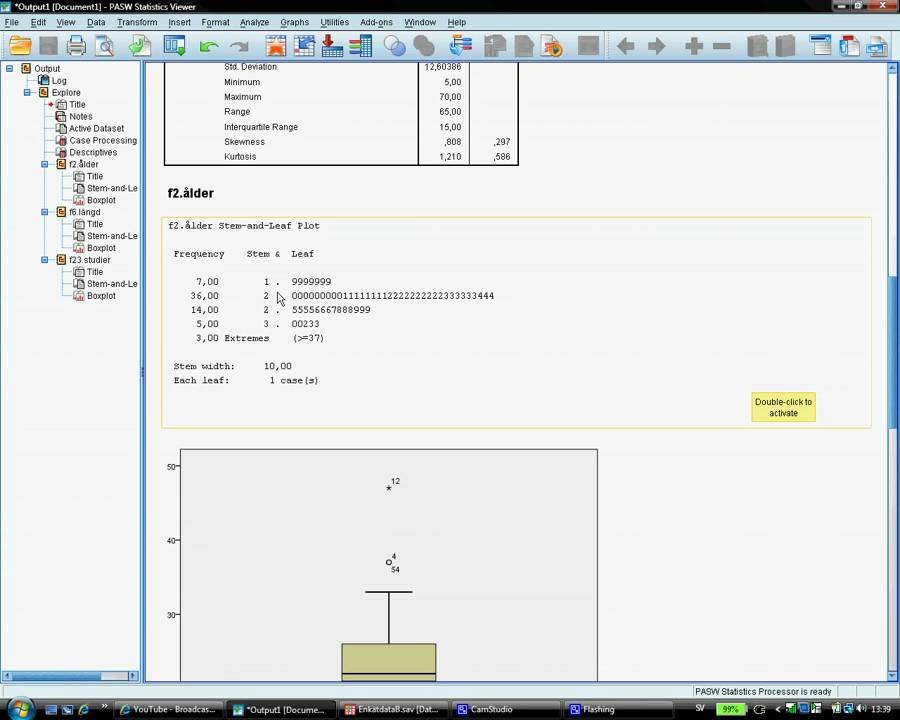Click the Promote left arrow icon
The height and width of the screenshot is (720, 900).
(626, 46)
